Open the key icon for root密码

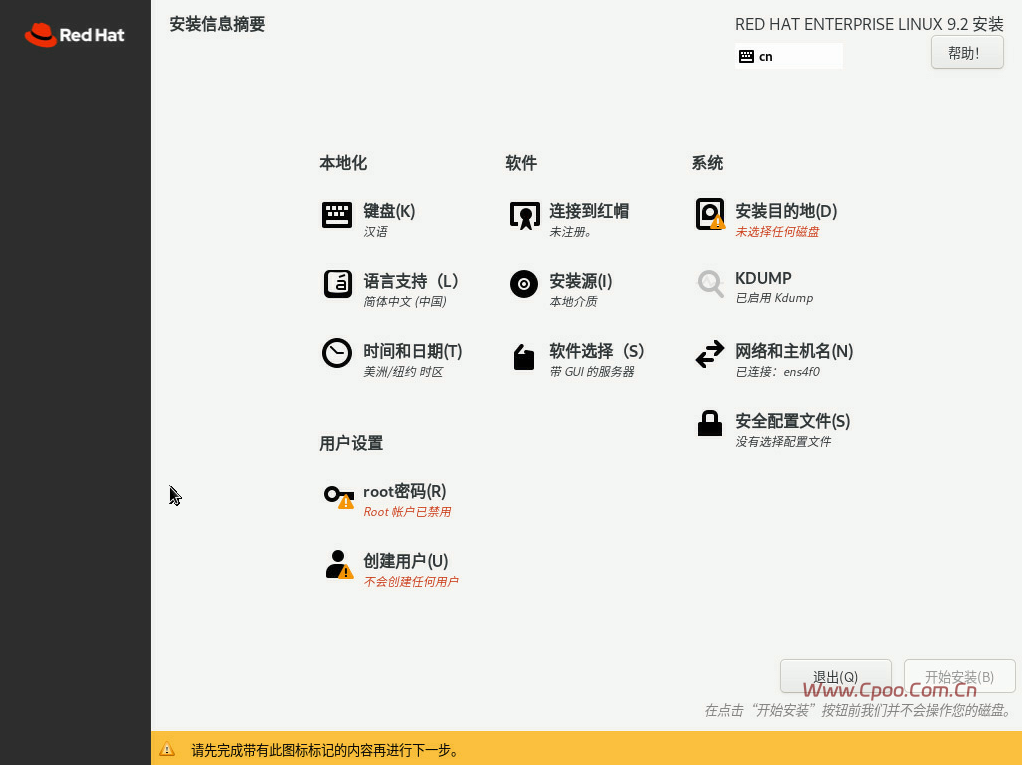(x=339, y=497)
